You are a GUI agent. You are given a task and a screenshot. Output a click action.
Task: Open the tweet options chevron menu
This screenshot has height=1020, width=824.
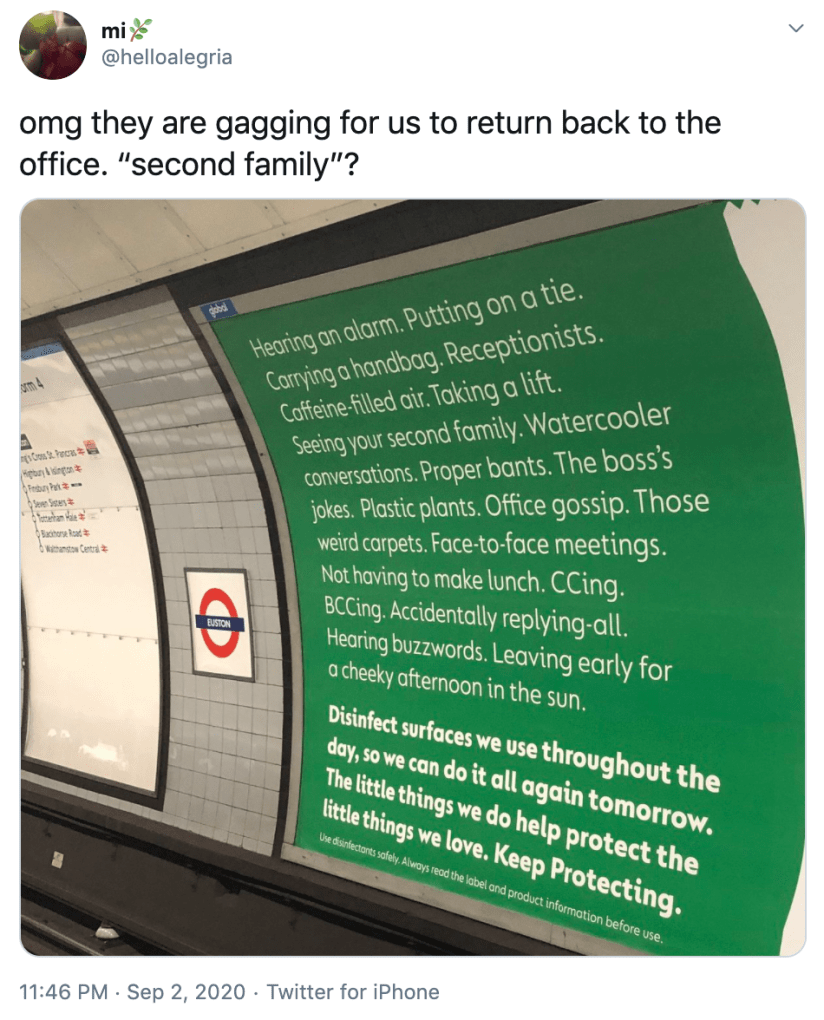point(796,29)
